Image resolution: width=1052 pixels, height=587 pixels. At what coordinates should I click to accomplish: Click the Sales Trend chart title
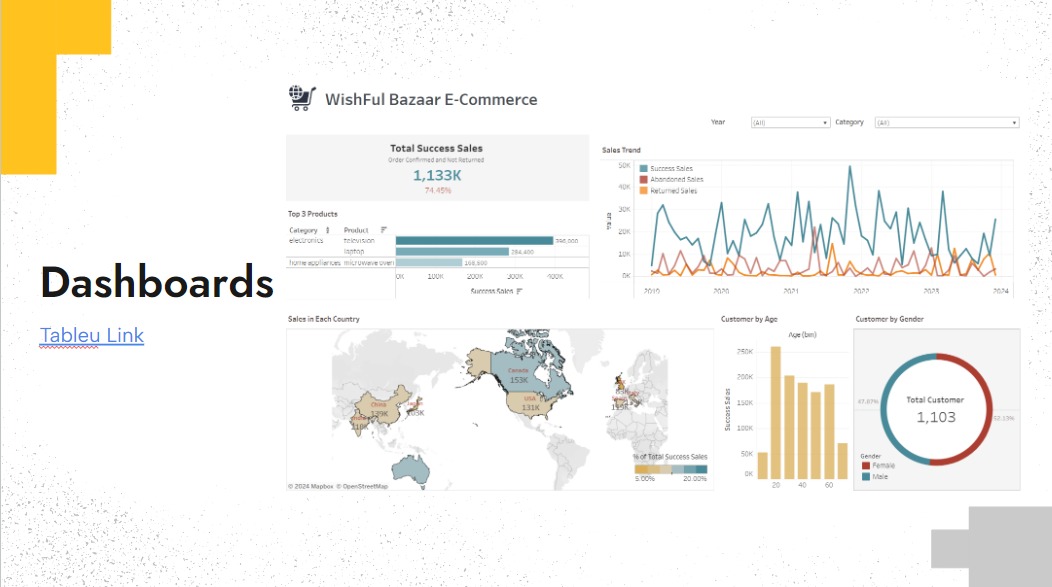pos(621,150)
